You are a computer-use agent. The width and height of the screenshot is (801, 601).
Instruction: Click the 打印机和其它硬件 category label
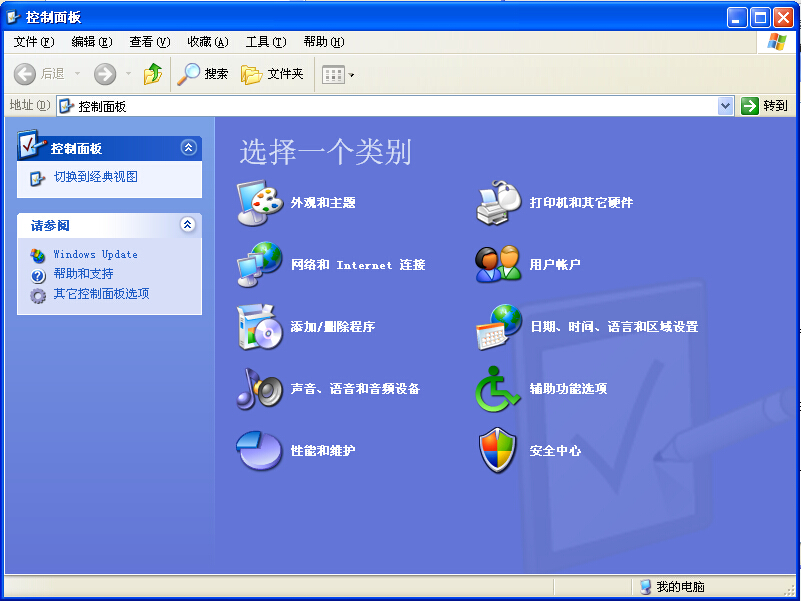pos(581,203)
